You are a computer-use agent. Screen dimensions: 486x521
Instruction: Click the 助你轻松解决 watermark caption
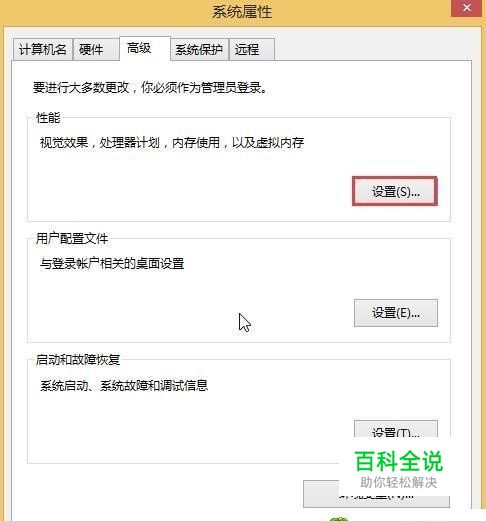coord(399,482)
